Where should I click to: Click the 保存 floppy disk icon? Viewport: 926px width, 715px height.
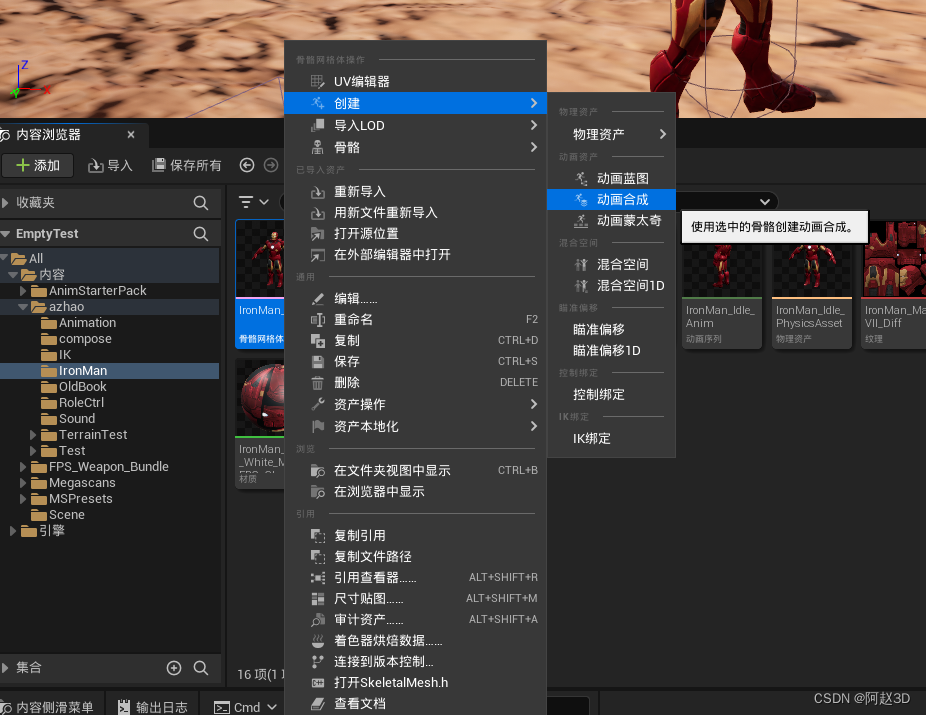318,361
